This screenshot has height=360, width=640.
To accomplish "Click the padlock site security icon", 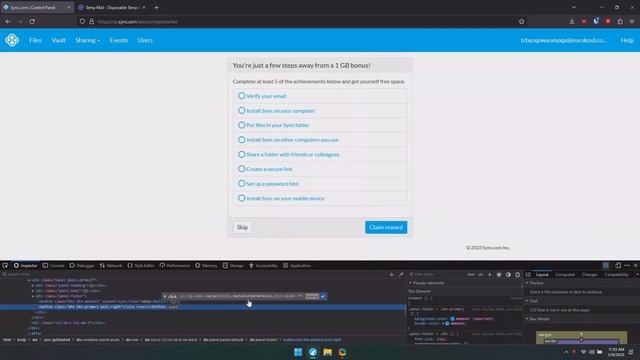I will tap(91, 21).
